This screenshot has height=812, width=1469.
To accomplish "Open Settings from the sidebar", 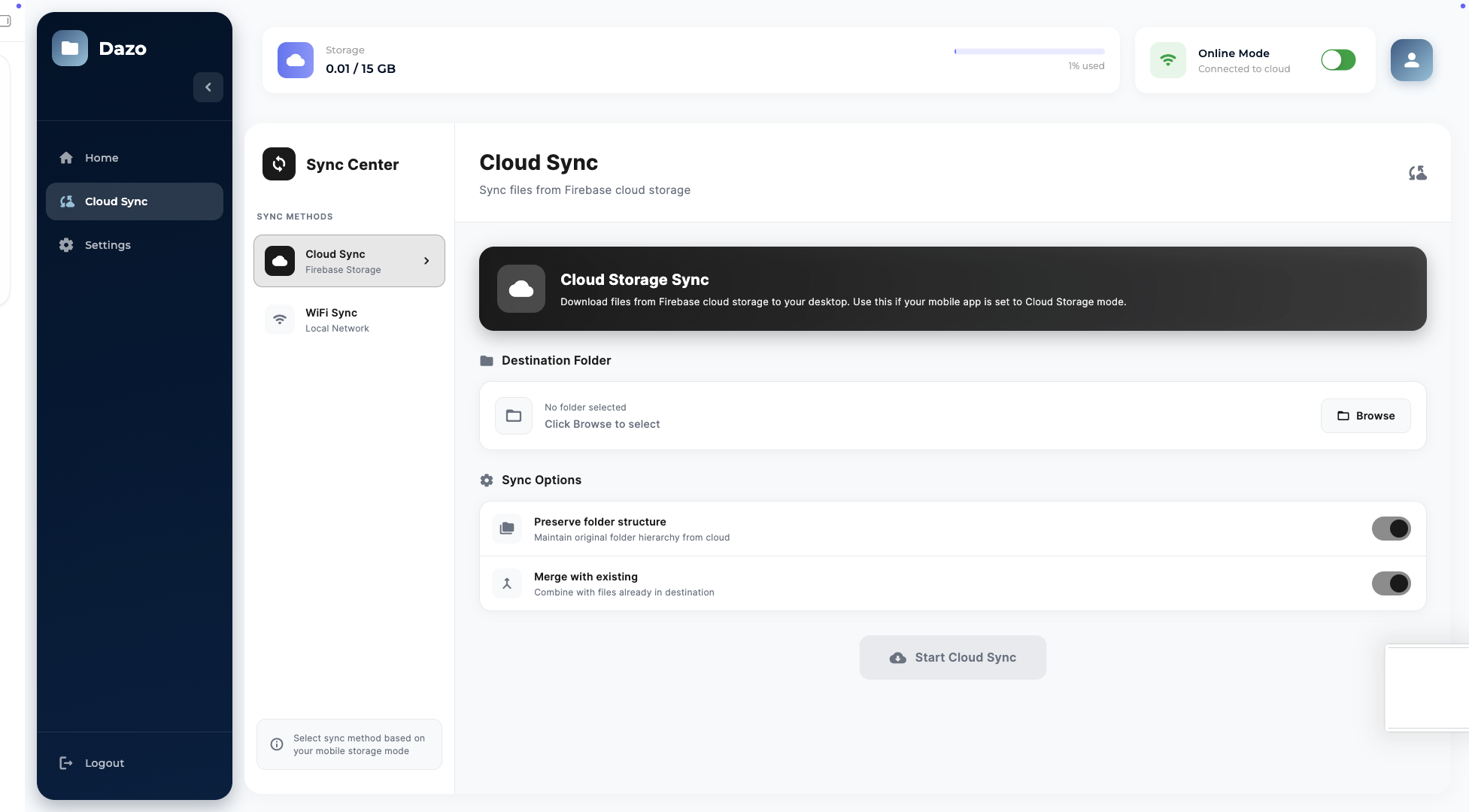I will (x=135, y=245).
